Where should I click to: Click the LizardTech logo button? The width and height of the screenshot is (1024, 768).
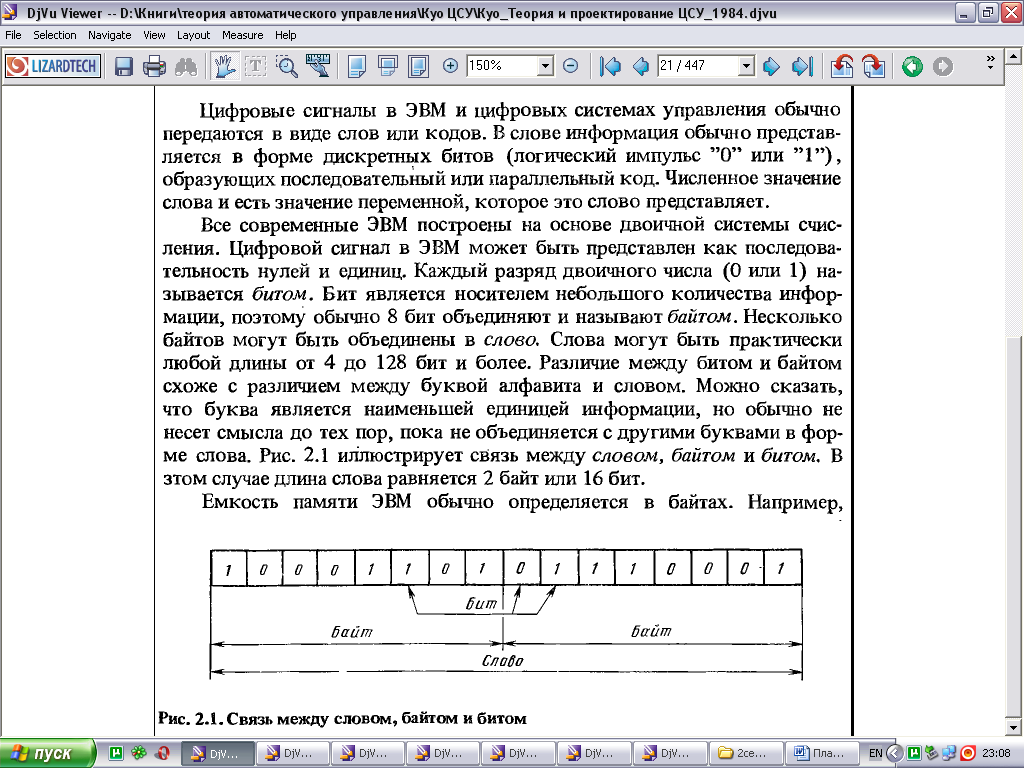coord(53,66)
